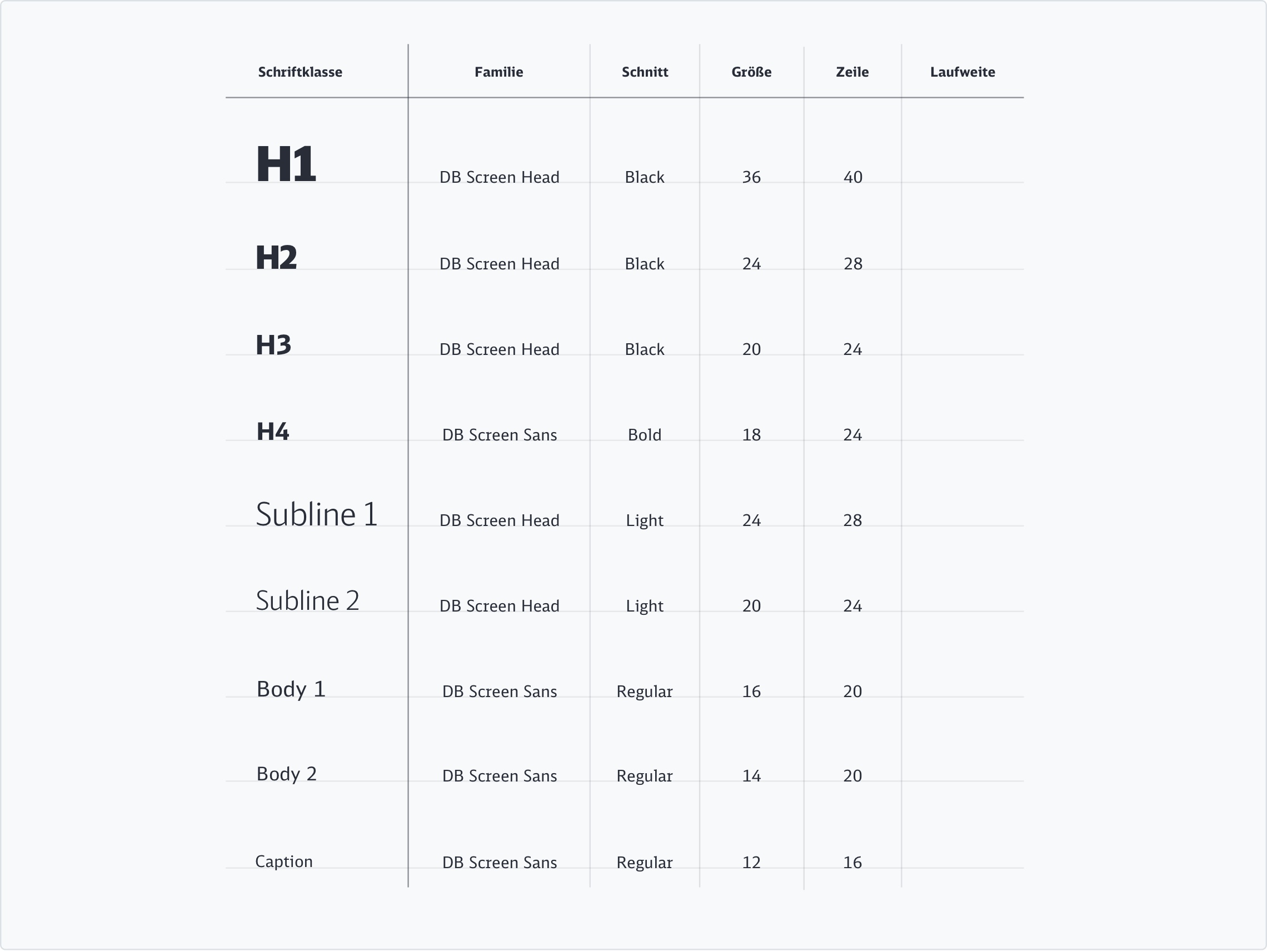Select the Schnitt column header
Viewport: 1267px width, 952px height.
tap(645, 72)
